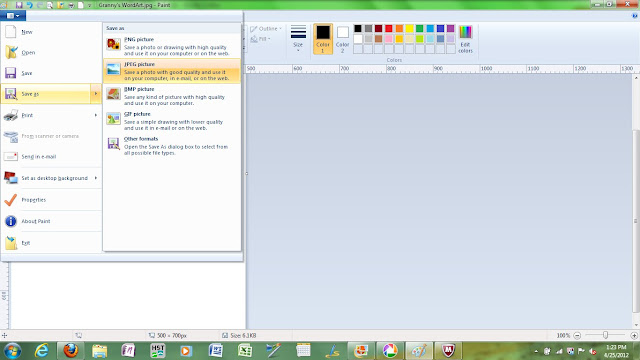Screen dimensions: 640x360
Task: Open Firefox from the taskbar
Action: pyautogui.click(x=71, y=351)
